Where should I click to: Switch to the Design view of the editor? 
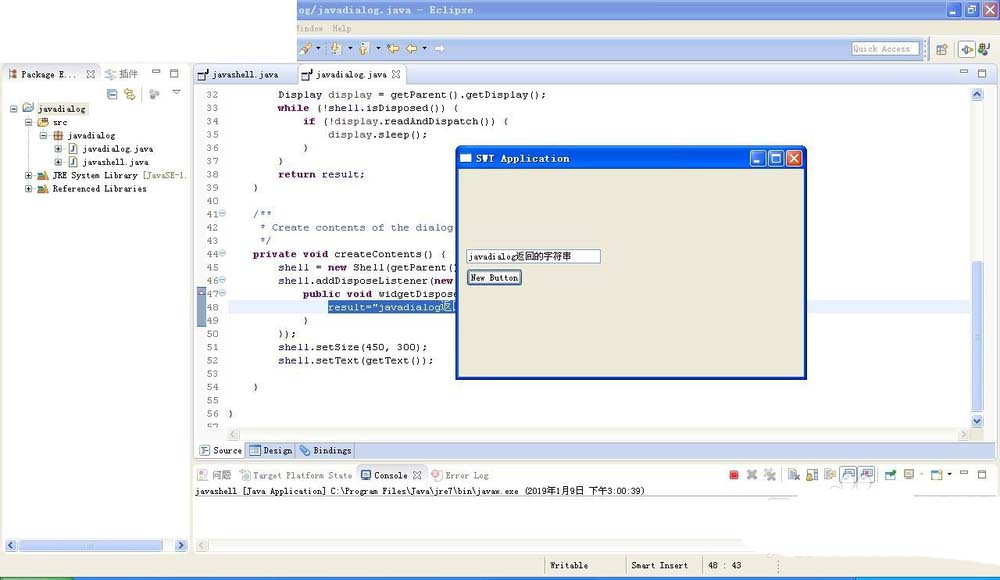[x=270, y=450]
